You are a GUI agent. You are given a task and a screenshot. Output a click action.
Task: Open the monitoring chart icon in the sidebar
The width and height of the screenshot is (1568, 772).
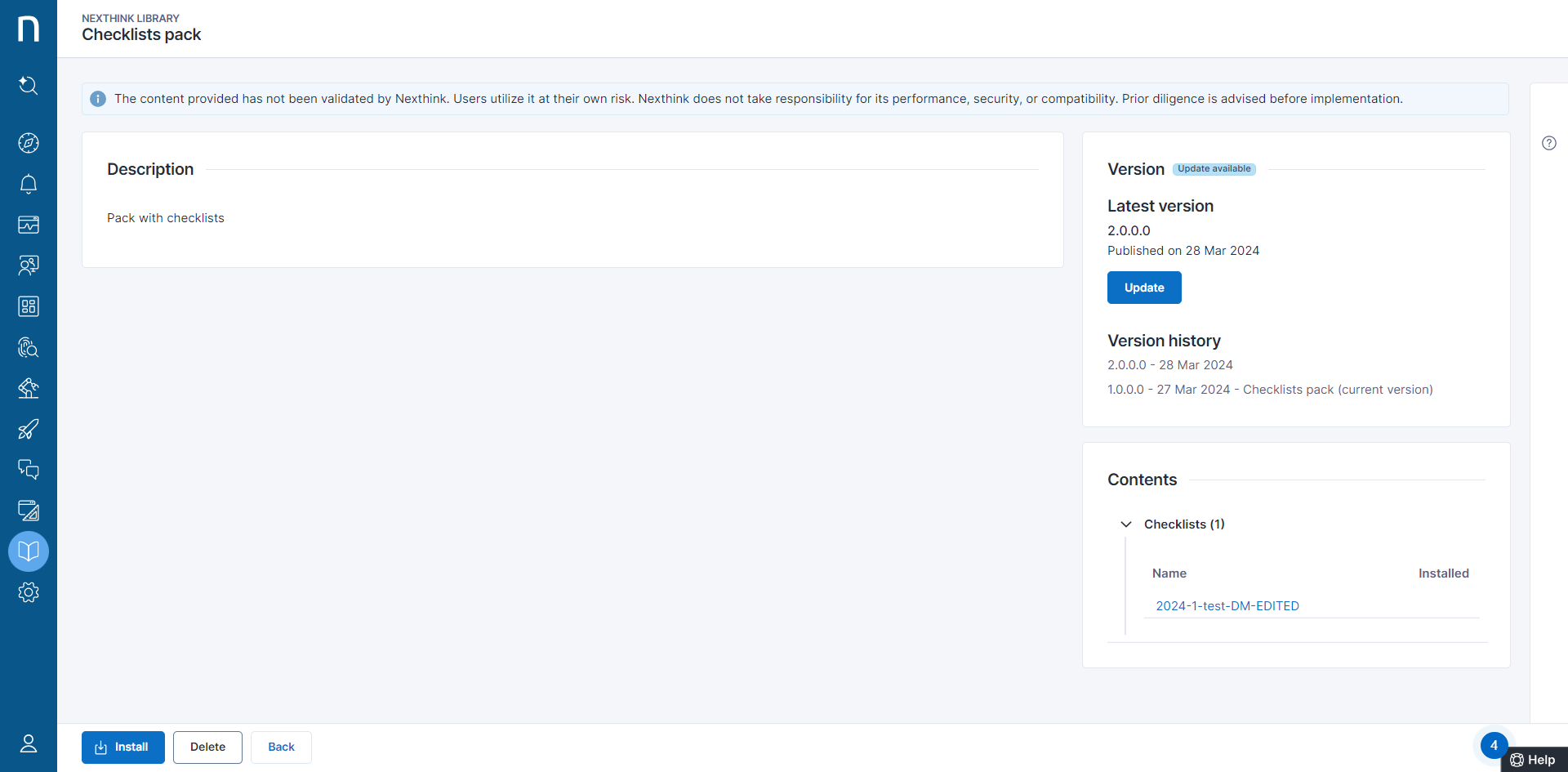tap(29, 225)
